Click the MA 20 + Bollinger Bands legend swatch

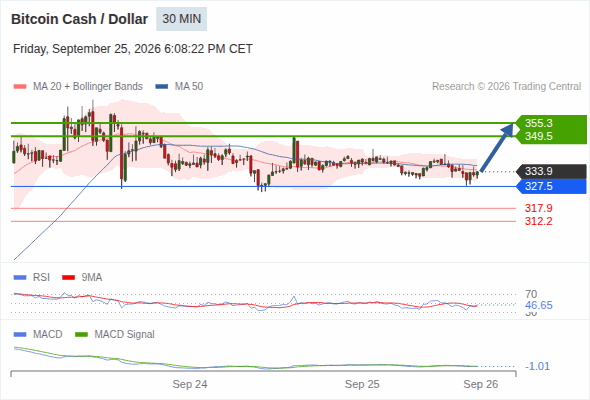pos(20,87)
